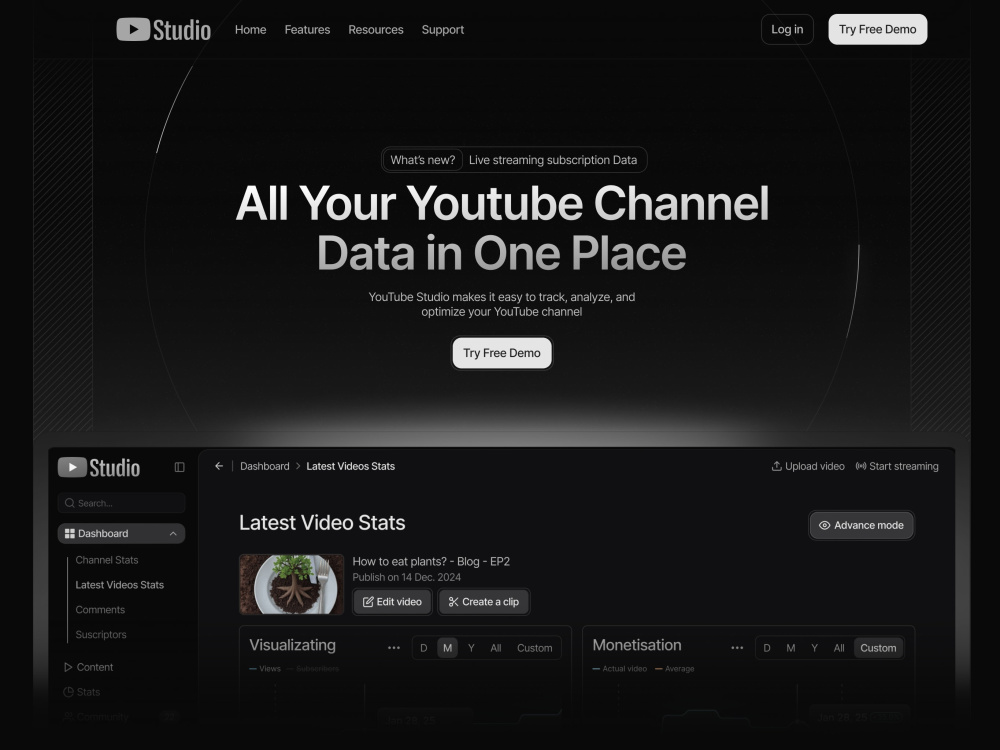Image resolution: width=1000 pixels, height=750 pixels.
Task: Click Latest Videos Stats breadcrumb
Action: coord(350,466)
